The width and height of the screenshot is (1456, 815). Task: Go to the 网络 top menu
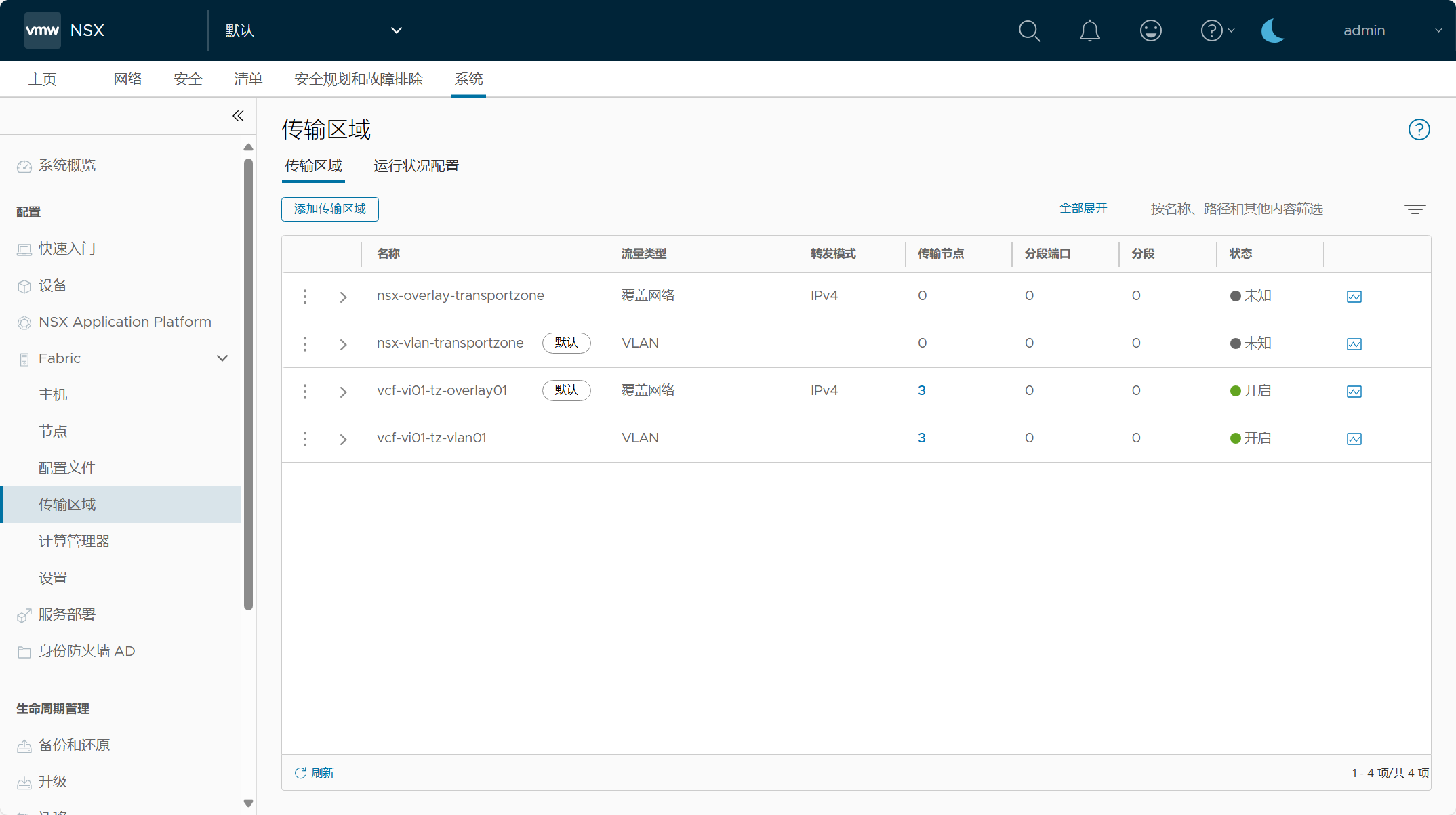127,79
